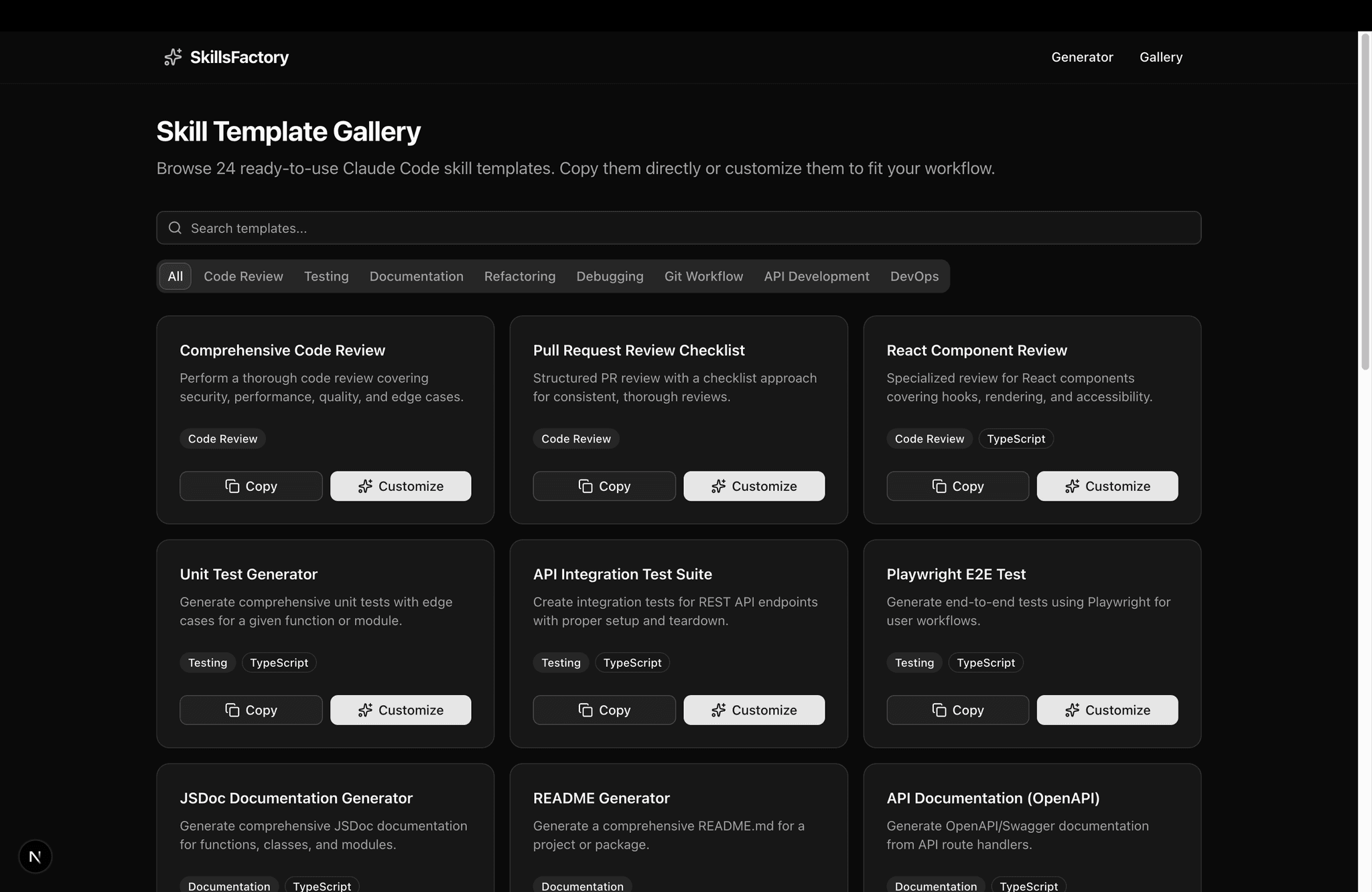This screenshot has height=892, width=1372.
Task: Go to Gallery page in navbar
Action: 1160,58
